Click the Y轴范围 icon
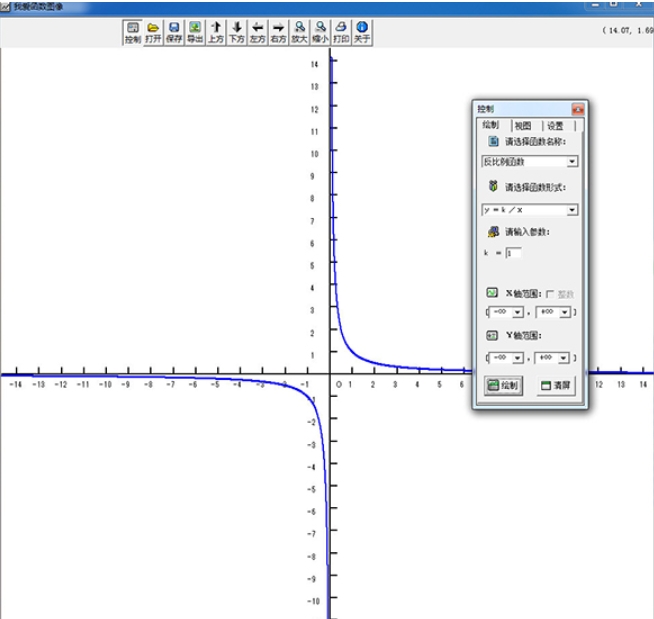This screenshot has width=654, height=619. [492, 335]
